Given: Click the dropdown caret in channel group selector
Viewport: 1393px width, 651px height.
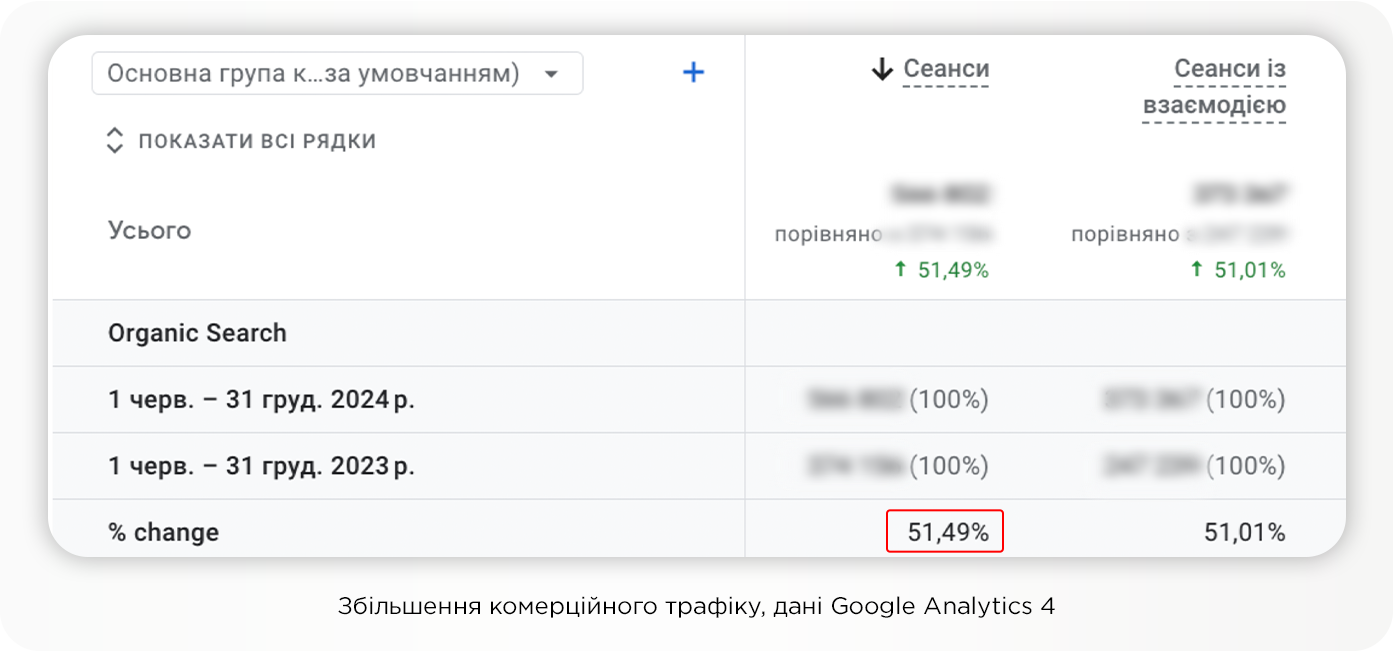Looking at the screenshot, I should point(551,74).
